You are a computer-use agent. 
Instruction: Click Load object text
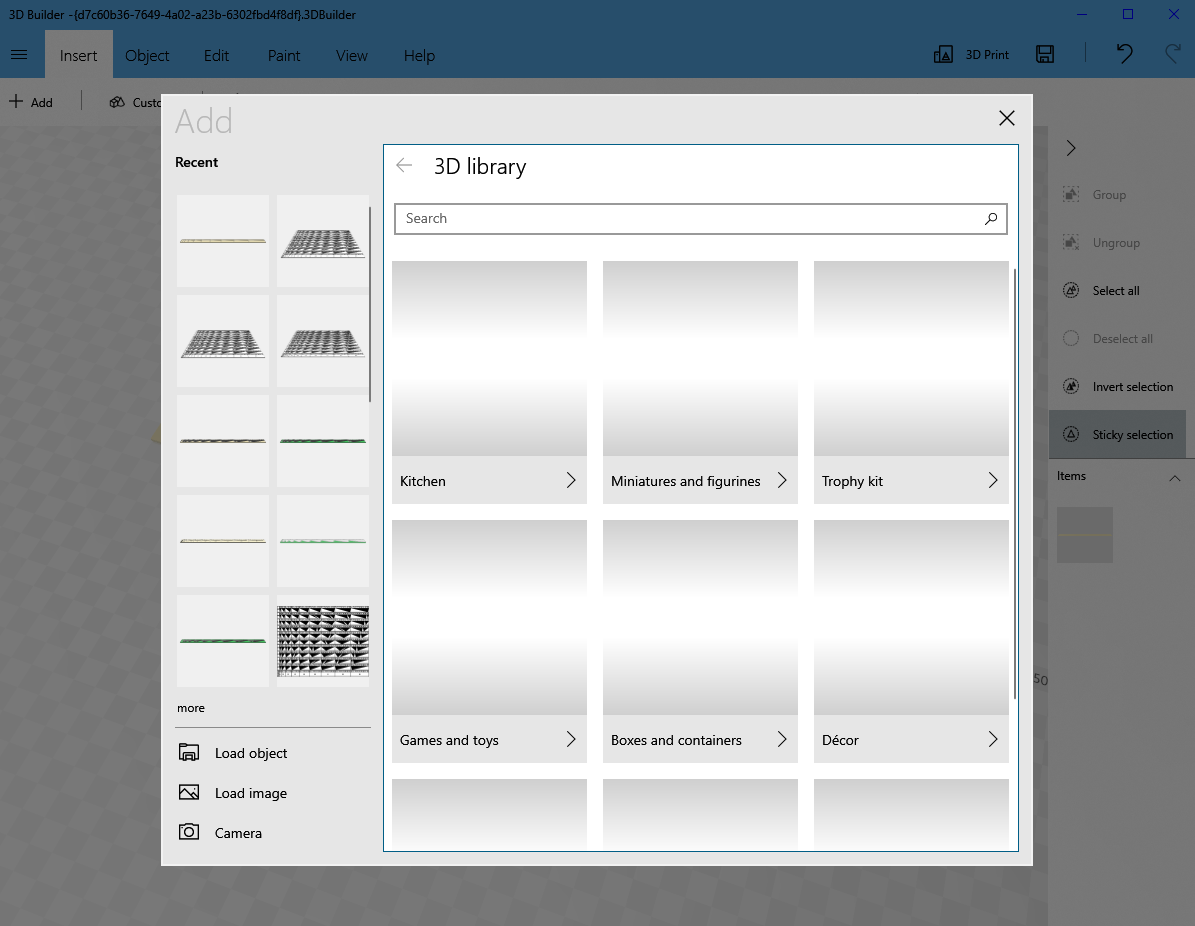click(x=251, y=753)
